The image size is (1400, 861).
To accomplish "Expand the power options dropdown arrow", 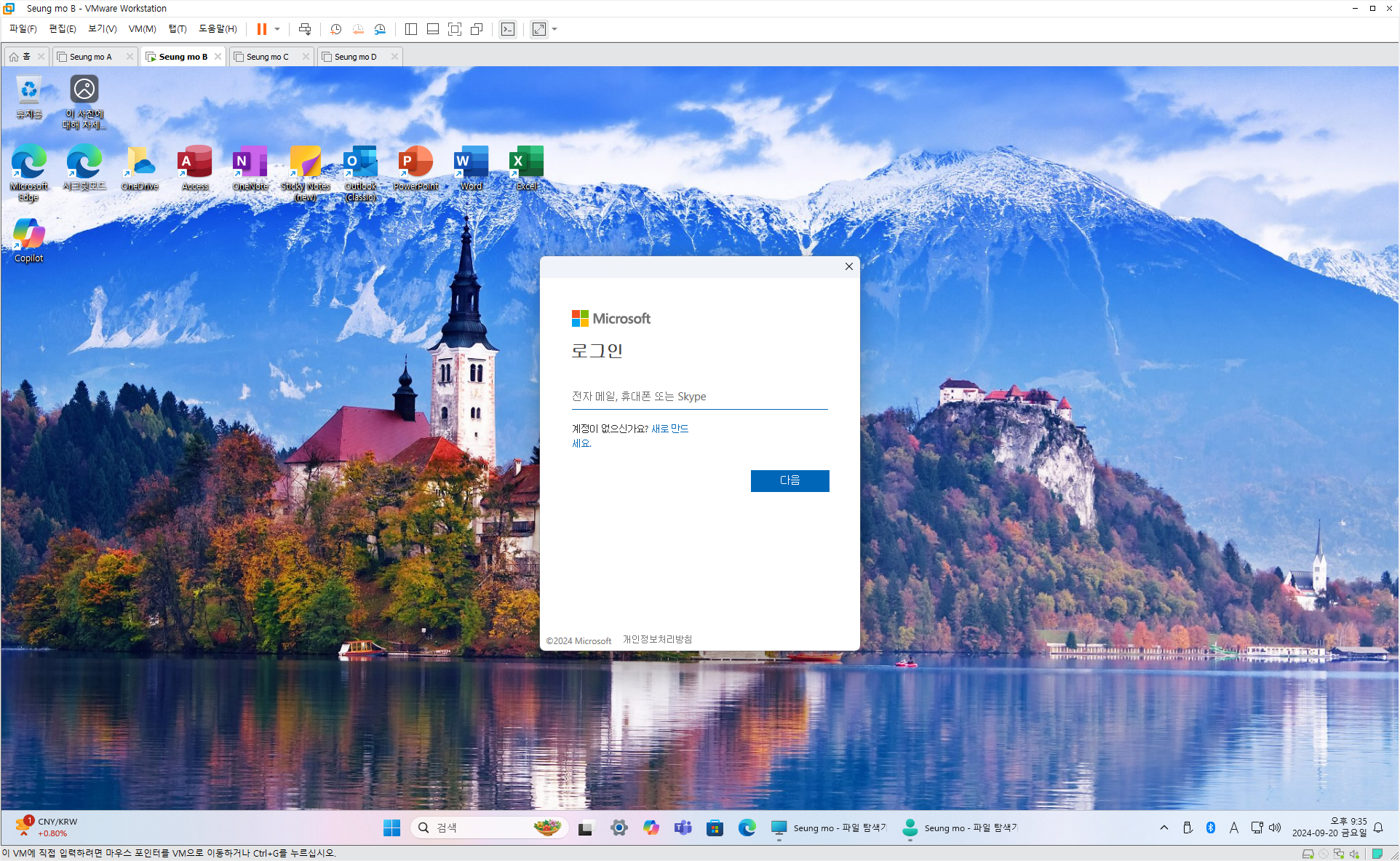I will [277, 29].
